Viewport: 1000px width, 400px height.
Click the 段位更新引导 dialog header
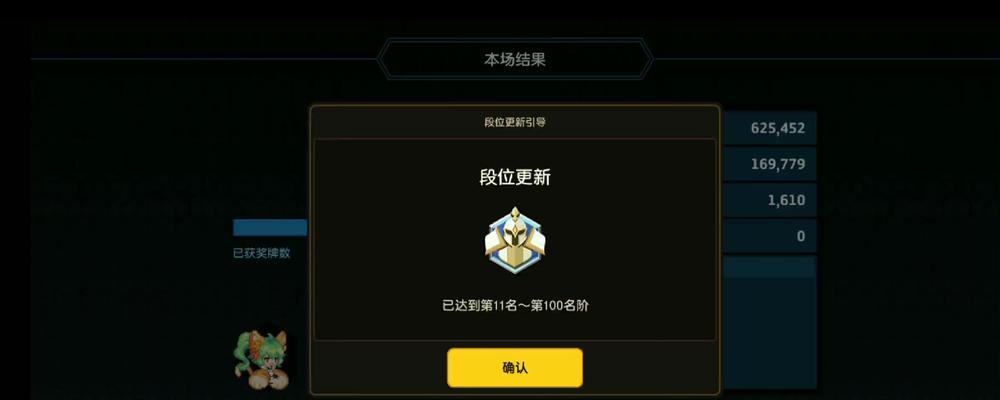pyautogui.click(x=515, y=122)
